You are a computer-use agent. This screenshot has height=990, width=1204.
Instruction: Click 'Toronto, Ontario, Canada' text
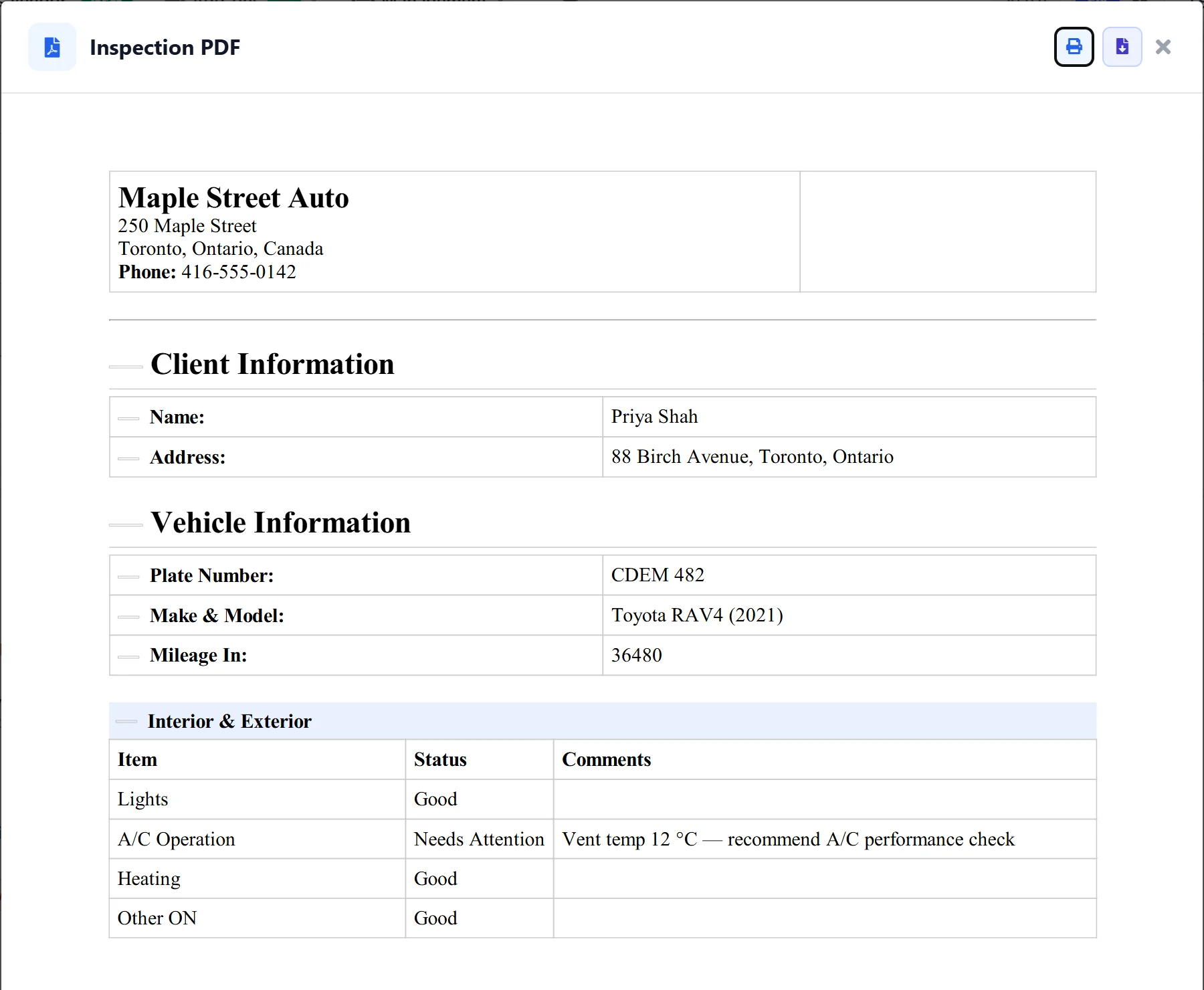coord(221,249)
